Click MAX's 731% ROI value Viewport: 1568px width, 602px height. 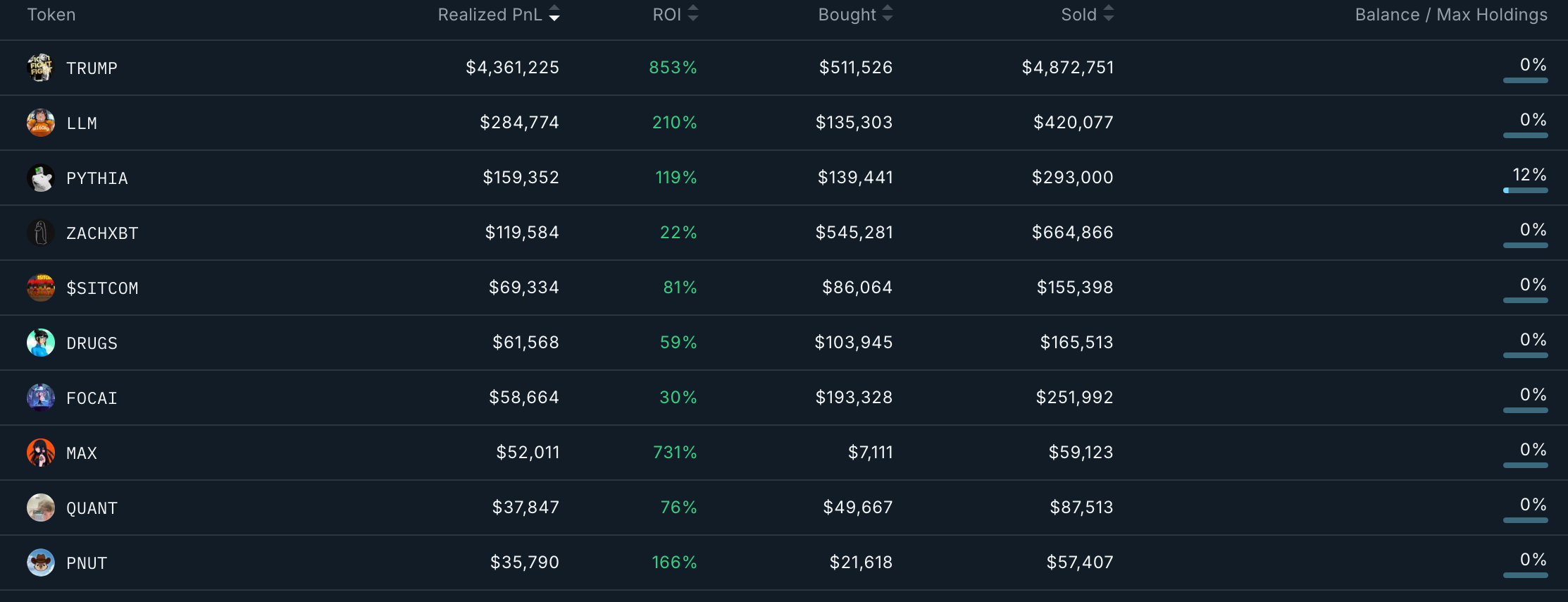tap(675, 453)
